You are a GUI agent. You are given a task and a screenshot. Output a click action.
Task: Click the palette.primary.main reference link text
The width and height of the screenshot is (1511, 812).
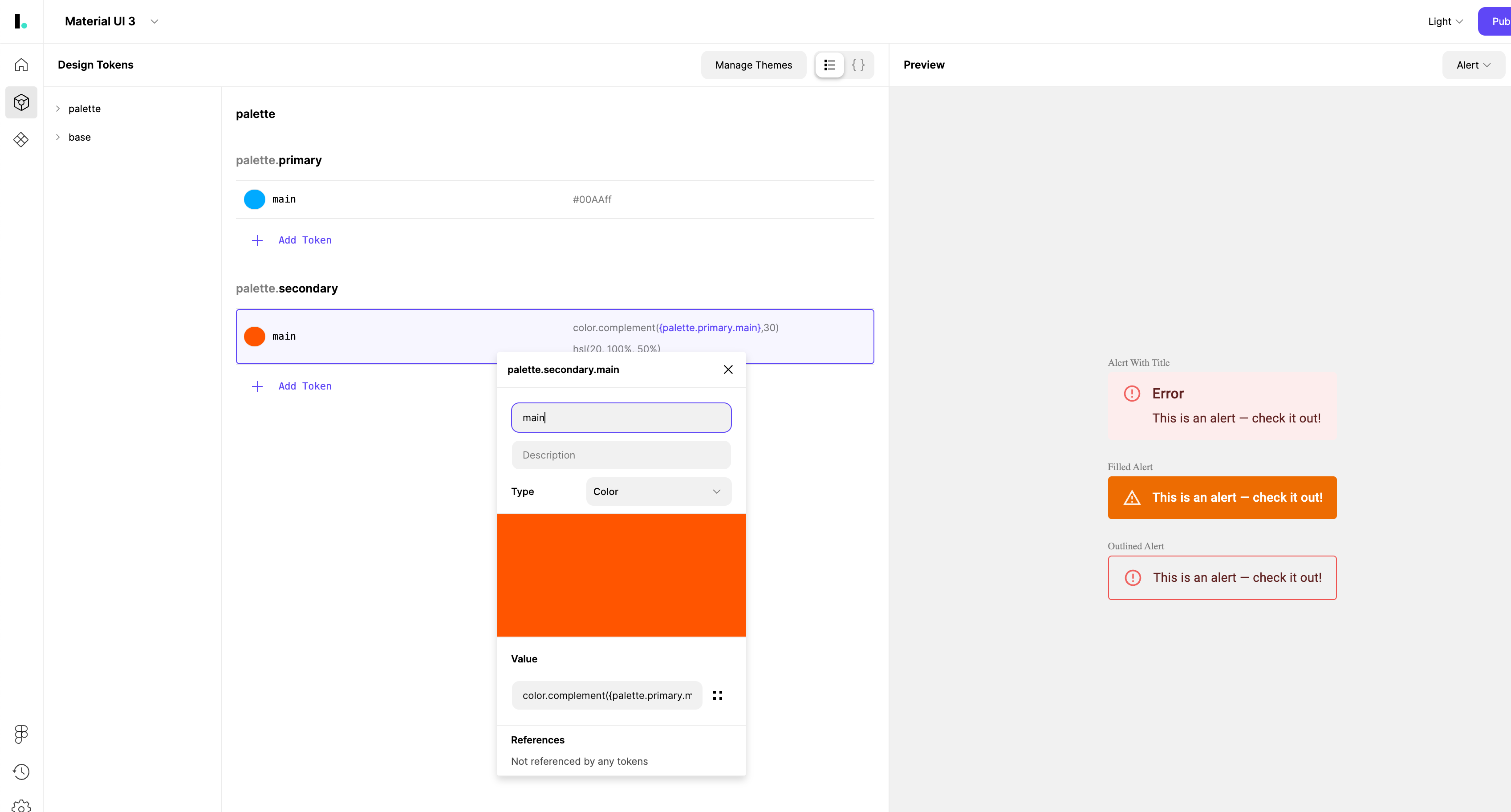click(x=711, y=328)
